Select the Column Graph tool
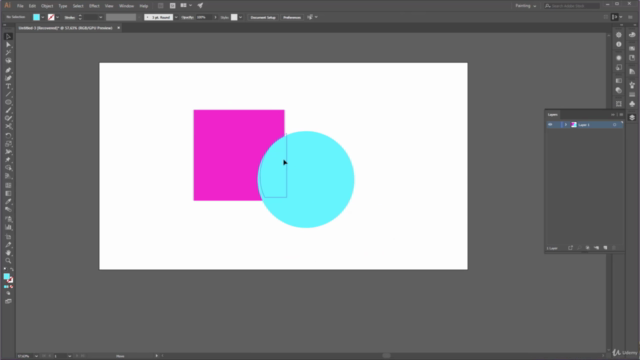This screenshot has height=360, width=640. click(x=8, y=227)
